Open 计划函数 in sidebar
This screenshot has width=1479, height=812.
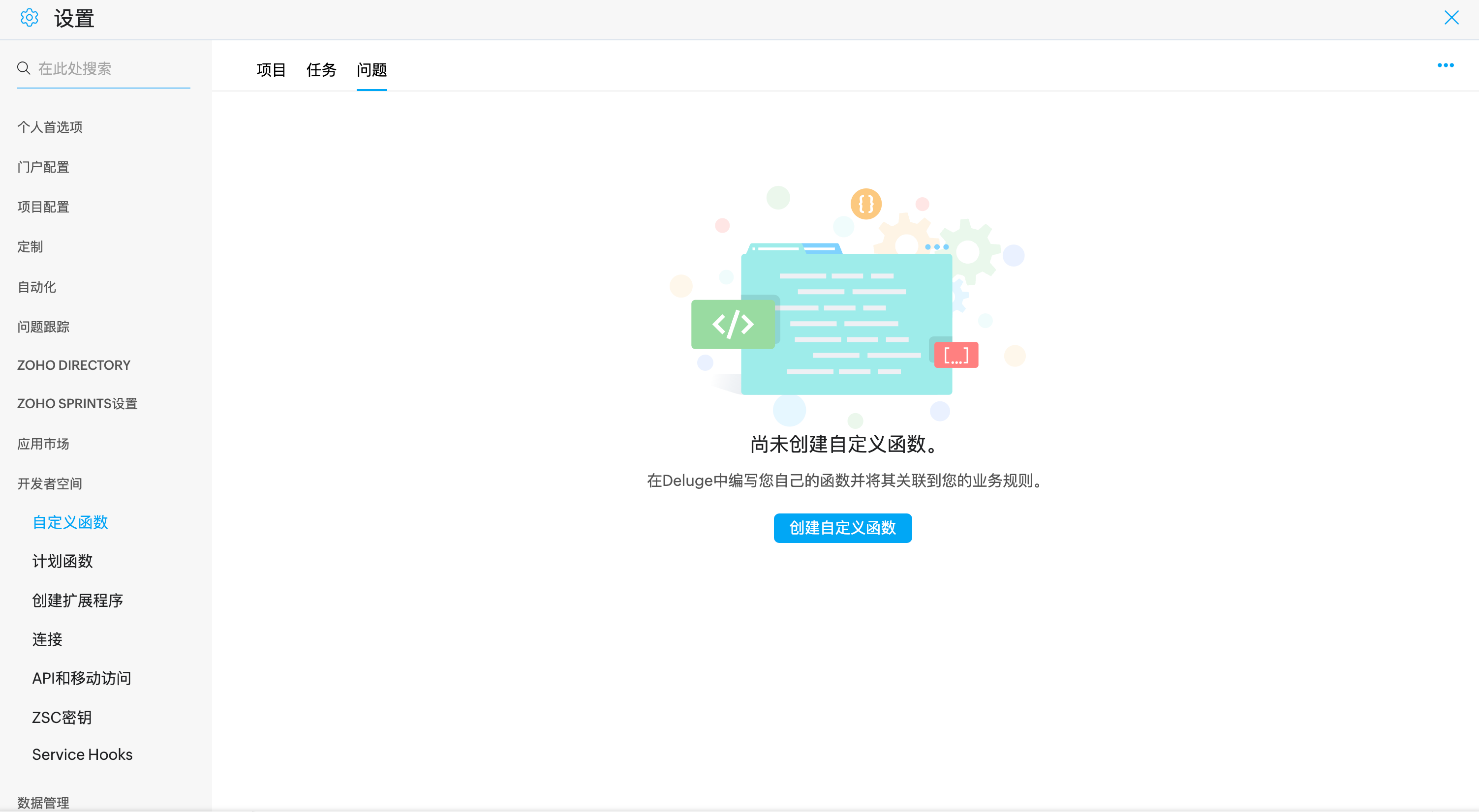[62, 561]
